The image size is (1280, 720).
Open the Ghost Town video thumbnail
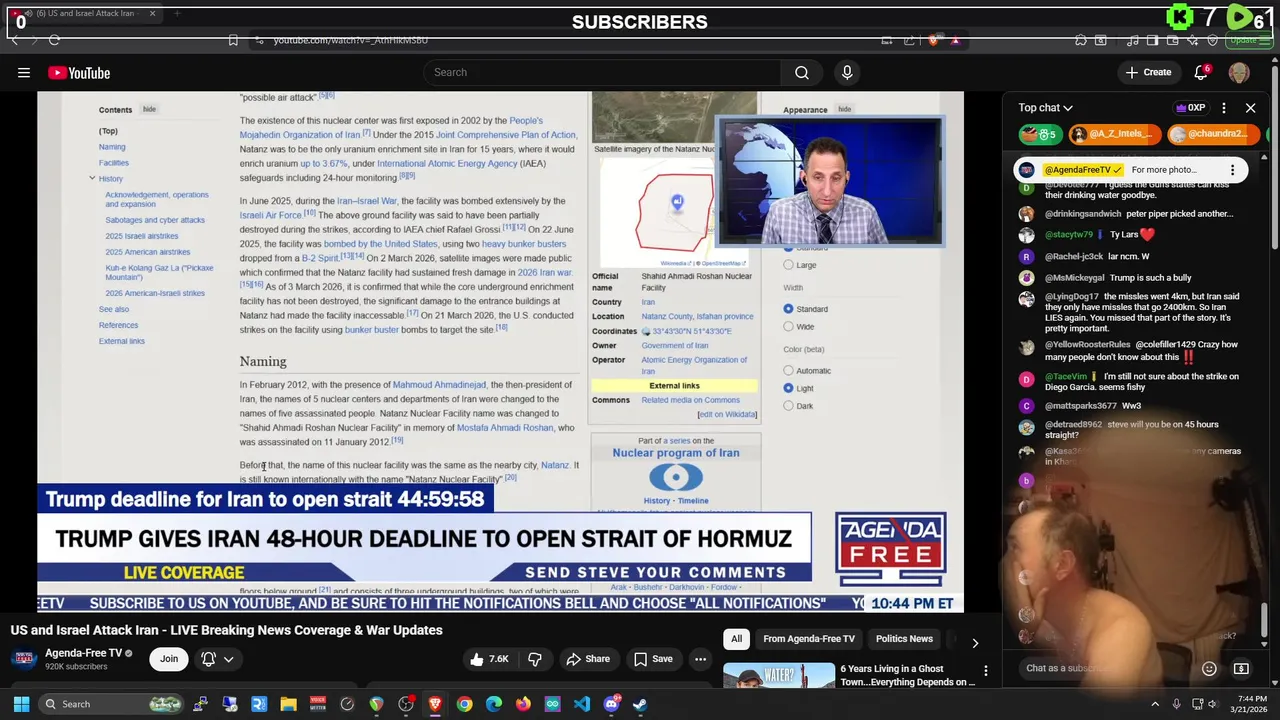pos(779,676)
